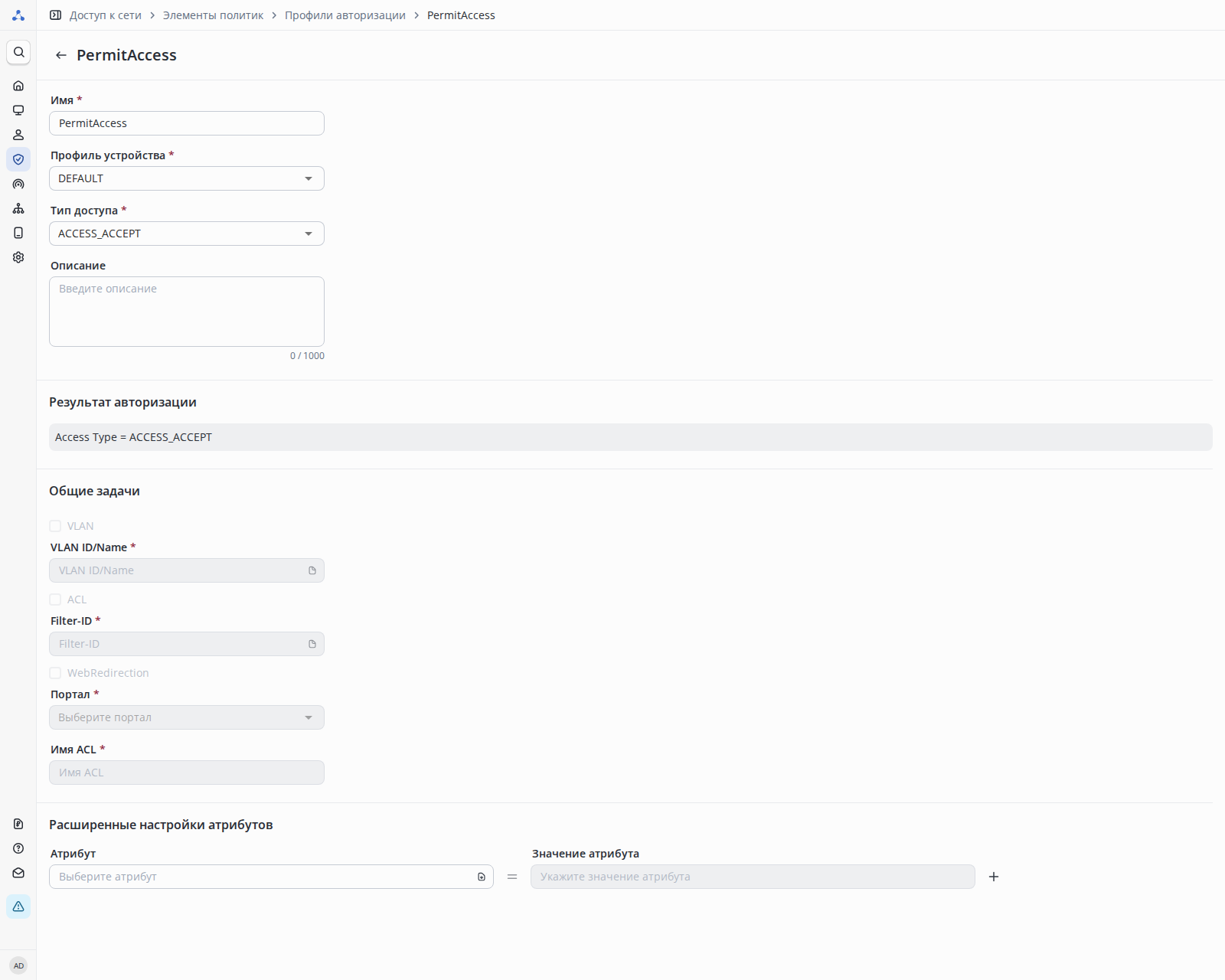The width and height of the screenshot is (1225, 980).
Task: Click the plus icon to add attribute
Action: (994, 877)
